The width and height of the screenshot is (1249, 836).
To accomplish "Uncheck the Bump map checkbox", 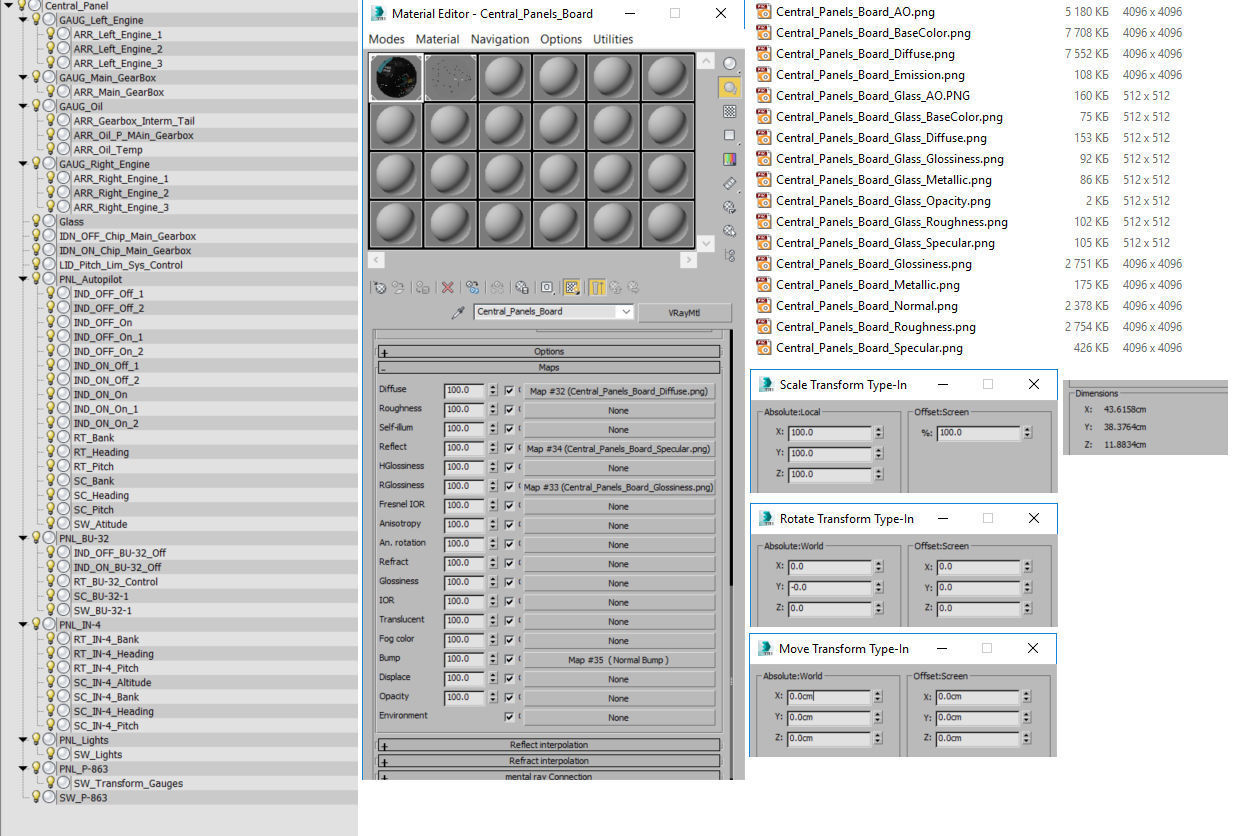I will 509,659.
